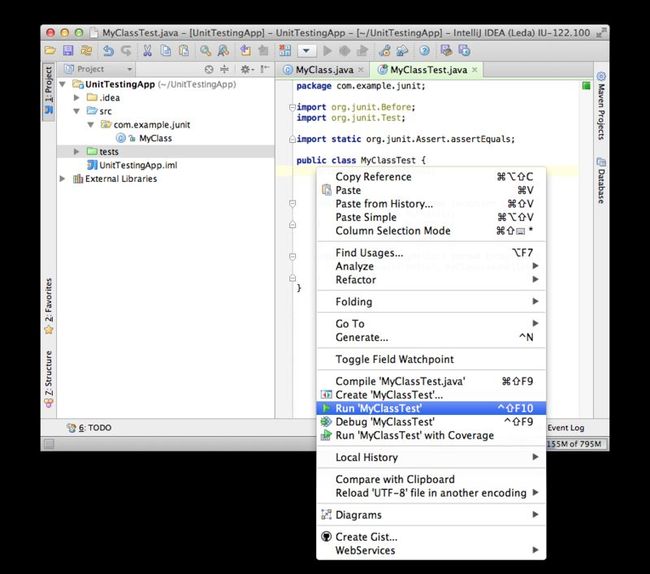
Task: Toggle the Maven Projects side panel
Action: click(x=601, y=106)
